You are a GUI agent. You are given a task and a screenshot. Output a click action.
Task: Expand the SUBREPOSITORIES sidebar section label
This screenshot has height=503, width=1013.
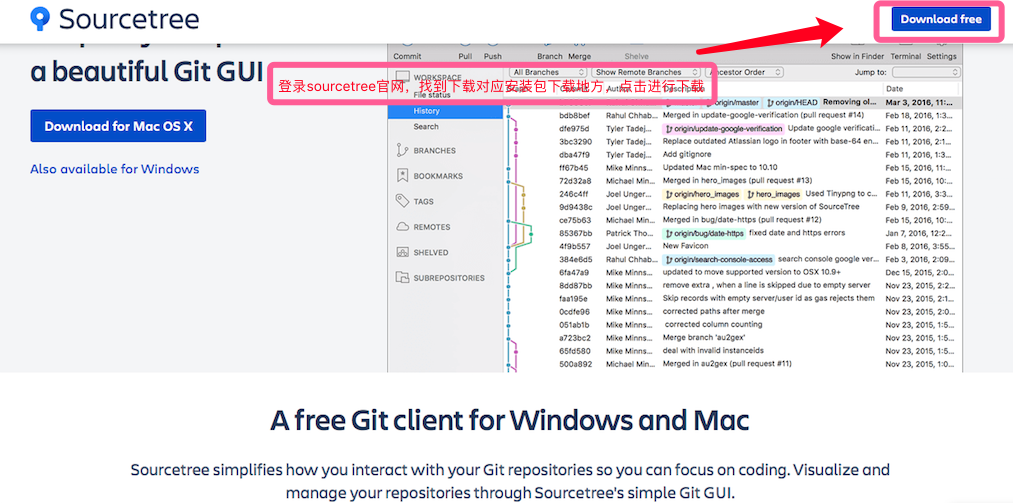click(449, 278)
